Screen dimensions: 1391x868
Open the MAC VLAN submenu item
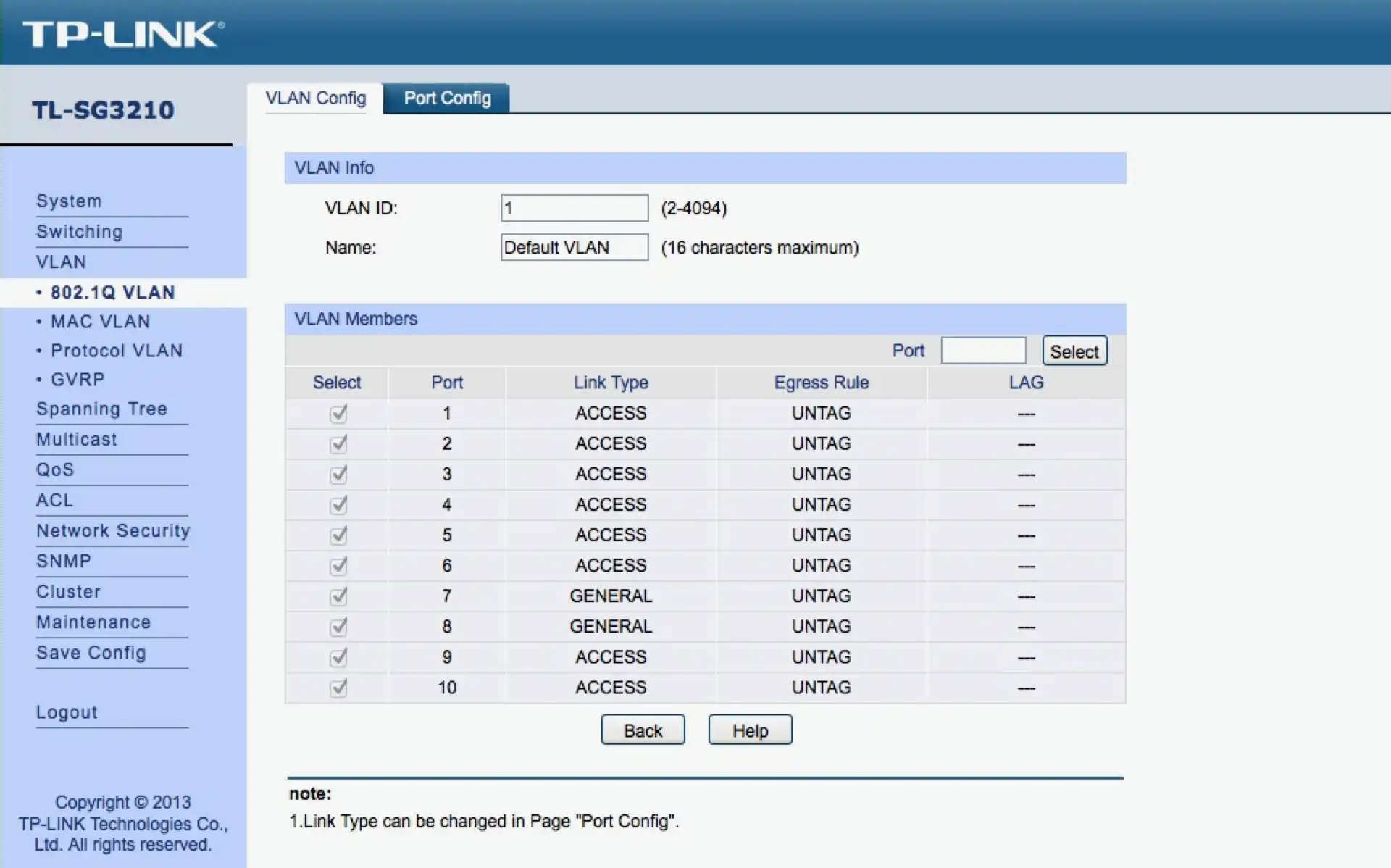click(100, 322)
